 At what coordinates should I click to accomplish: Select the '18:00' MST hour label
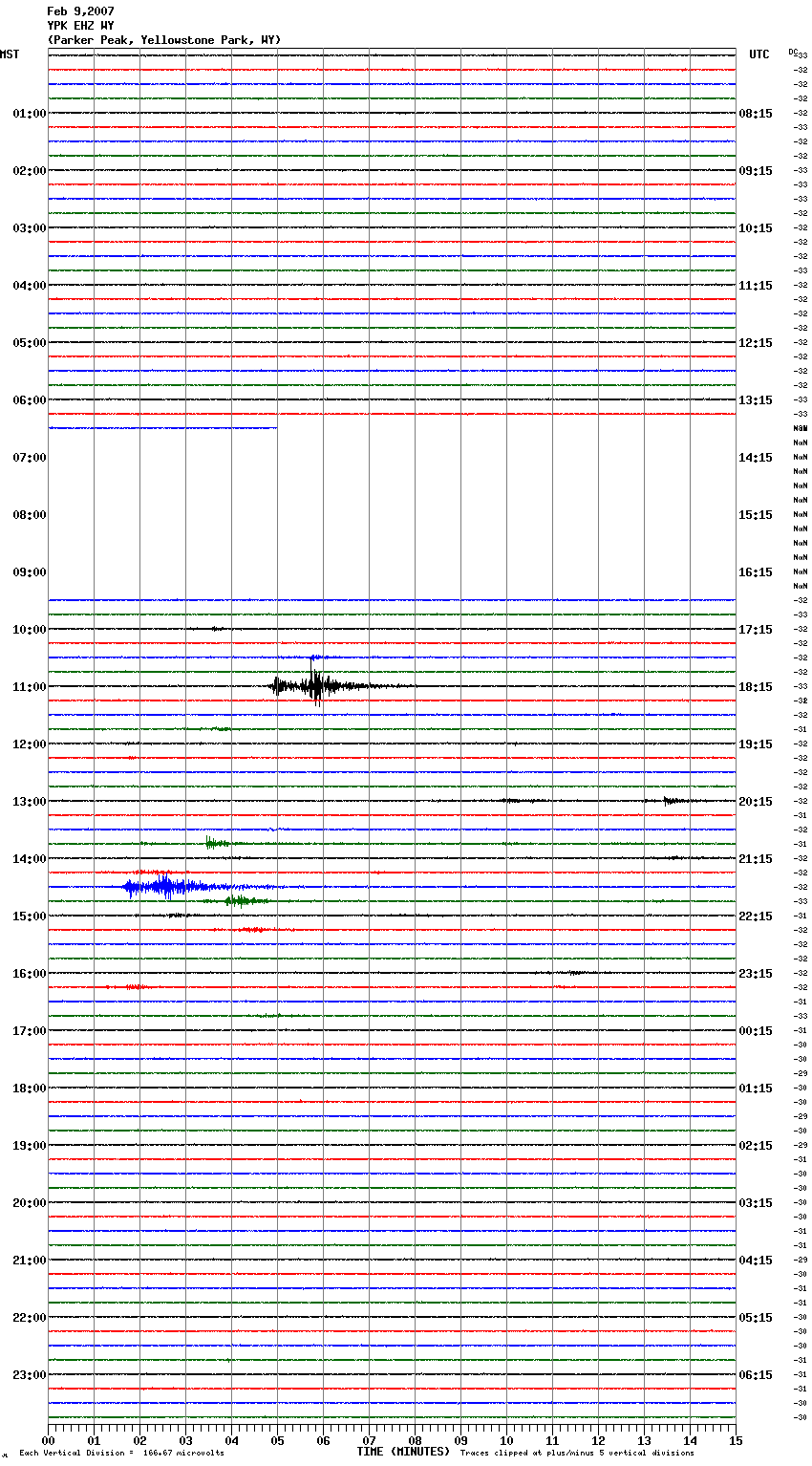[30, 1089]
